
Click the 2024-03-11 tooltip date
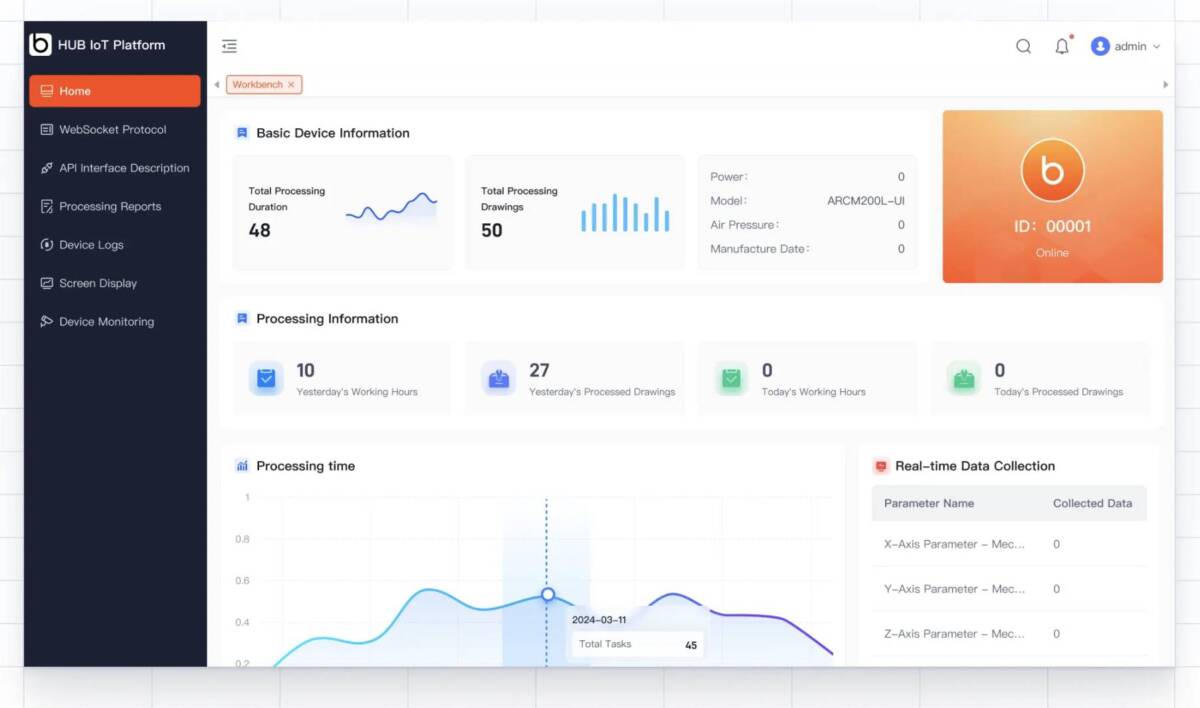point(599,620)
